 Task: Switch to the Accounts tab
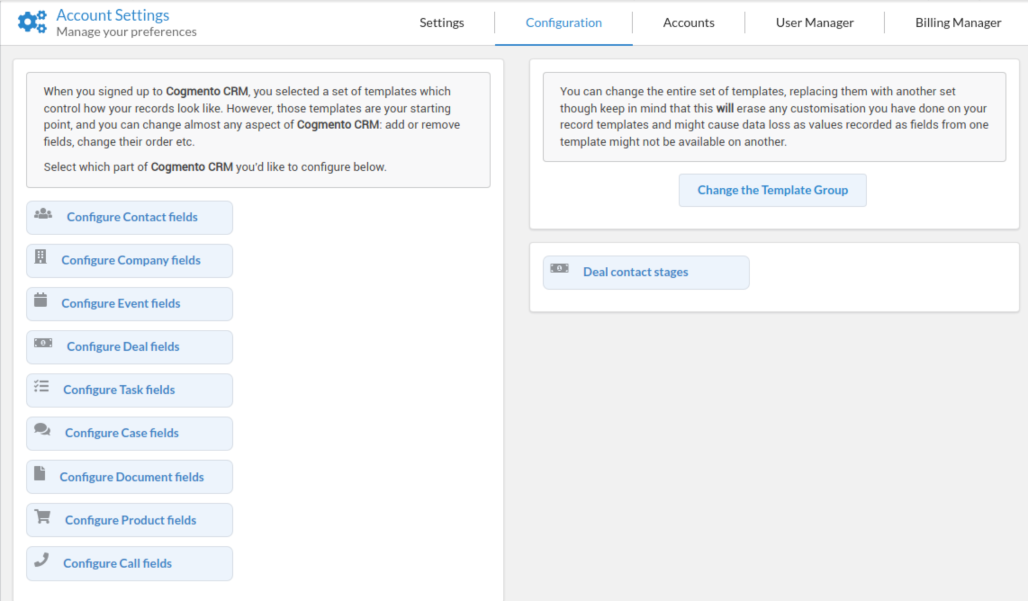coord(688,22)
